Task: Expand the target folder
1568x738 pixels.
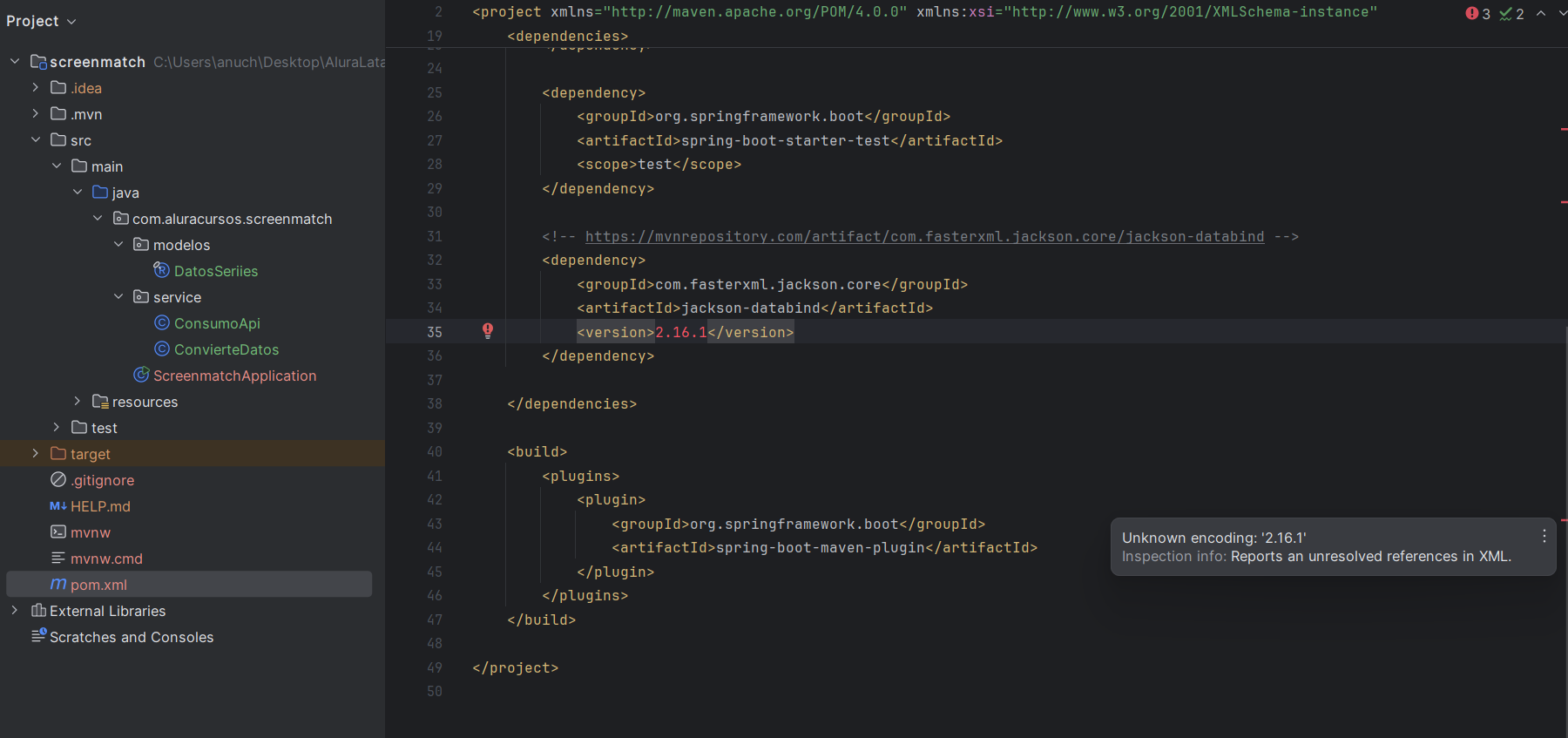Action: (35, 453)
